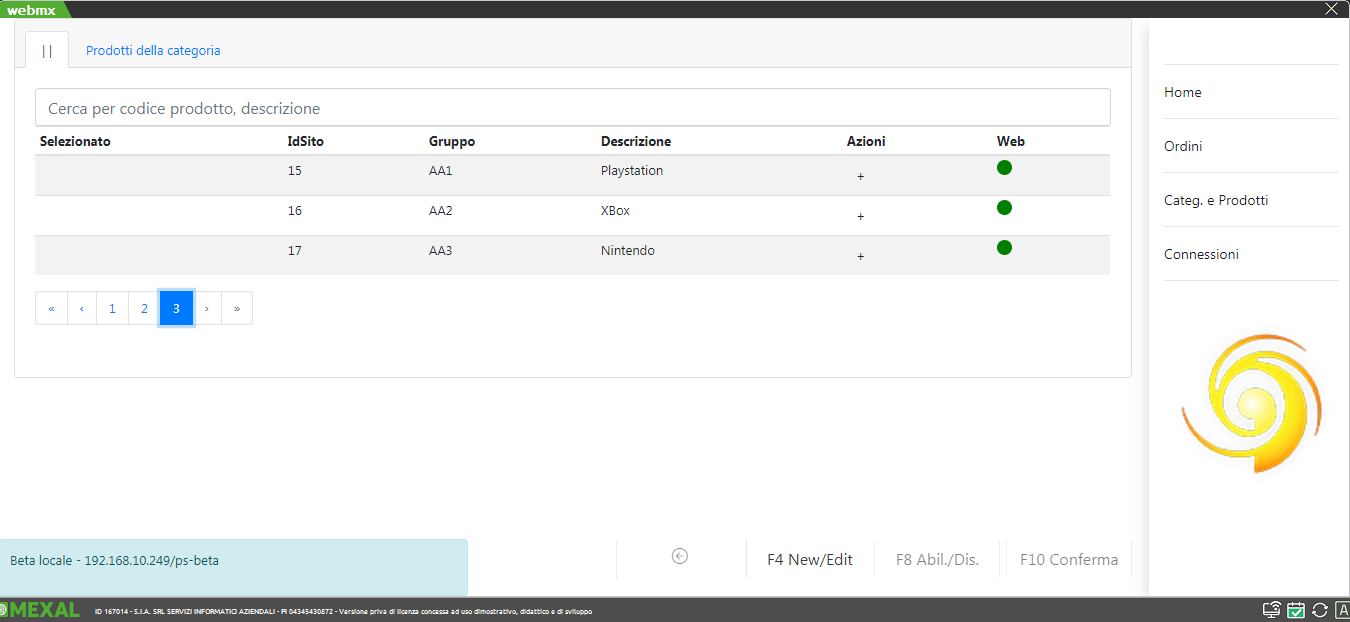Toggle the green Web status for Playstation
The height and width of the screenshot is (622, 1350).
pos(1004,168)
